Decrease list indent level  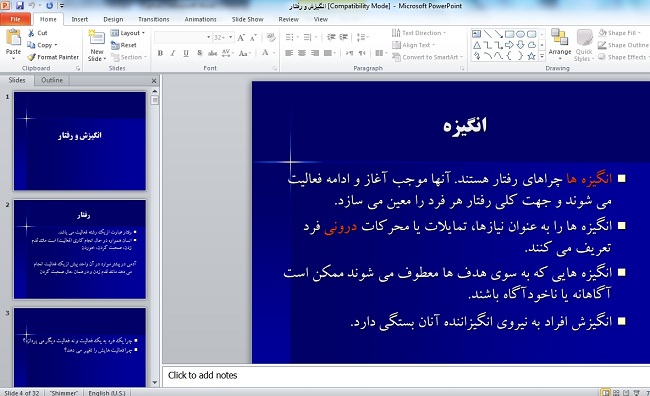331,37
